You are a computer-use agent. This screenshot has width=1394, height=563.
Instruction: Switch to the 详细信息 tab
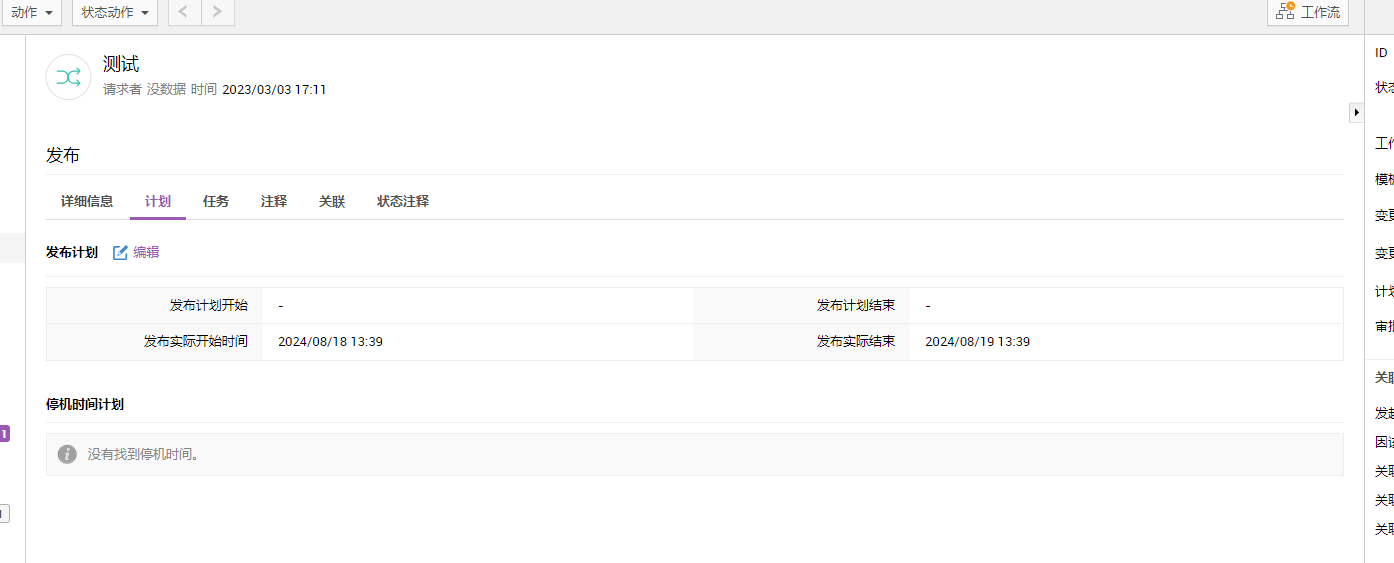(x=87, y=201)
